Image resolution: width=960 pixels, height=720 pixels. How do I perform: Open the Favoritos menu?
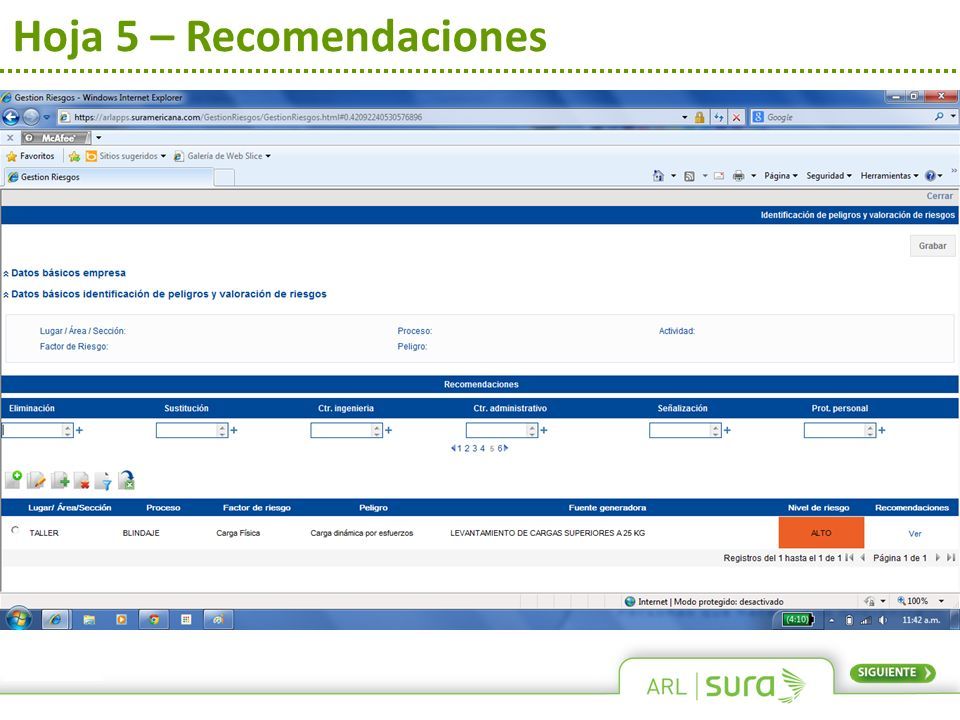point(31,156)
